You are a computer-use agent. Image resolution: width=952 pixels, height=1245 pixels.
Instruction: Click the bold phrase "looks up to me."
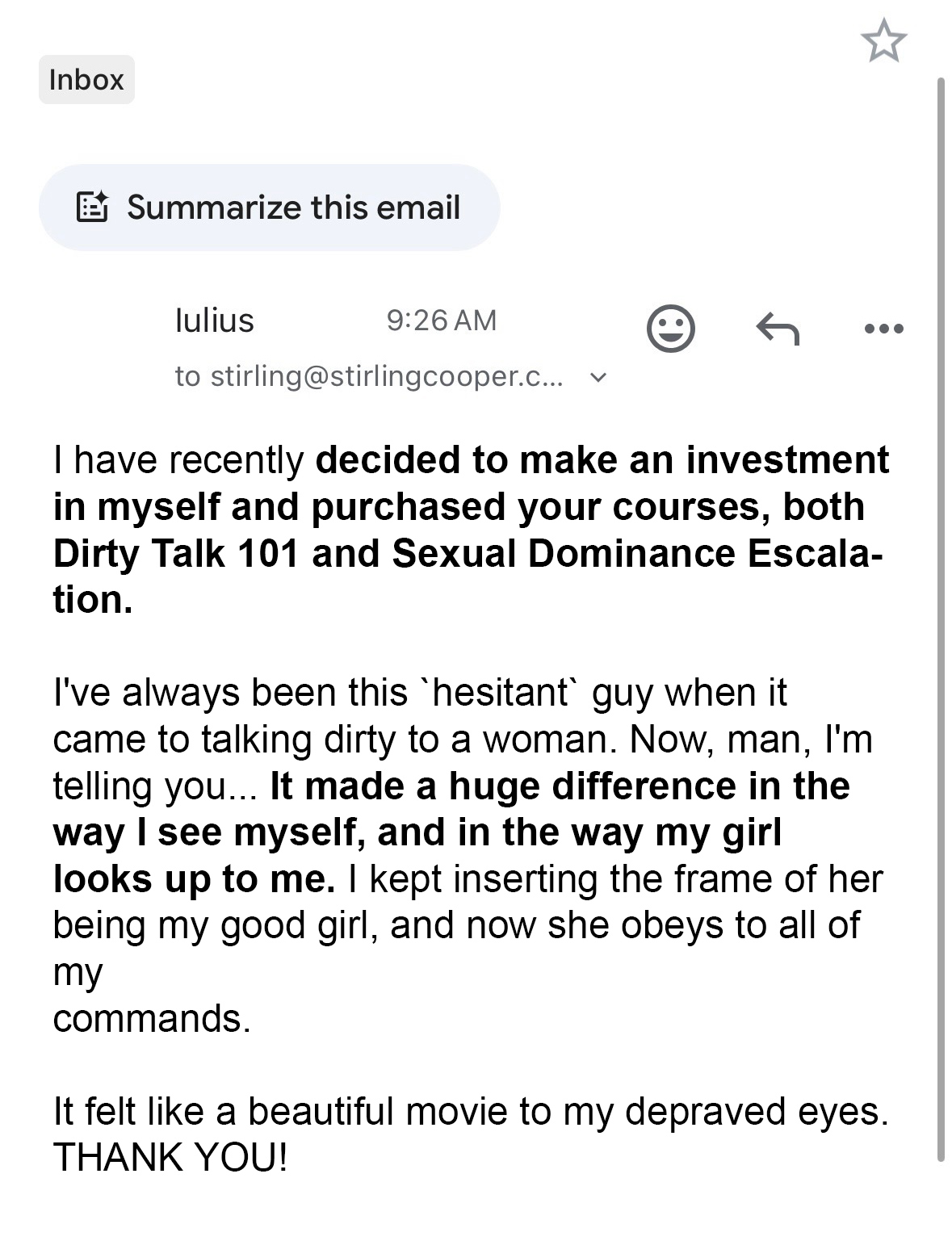pyautogui.click(x=194, y=879)
